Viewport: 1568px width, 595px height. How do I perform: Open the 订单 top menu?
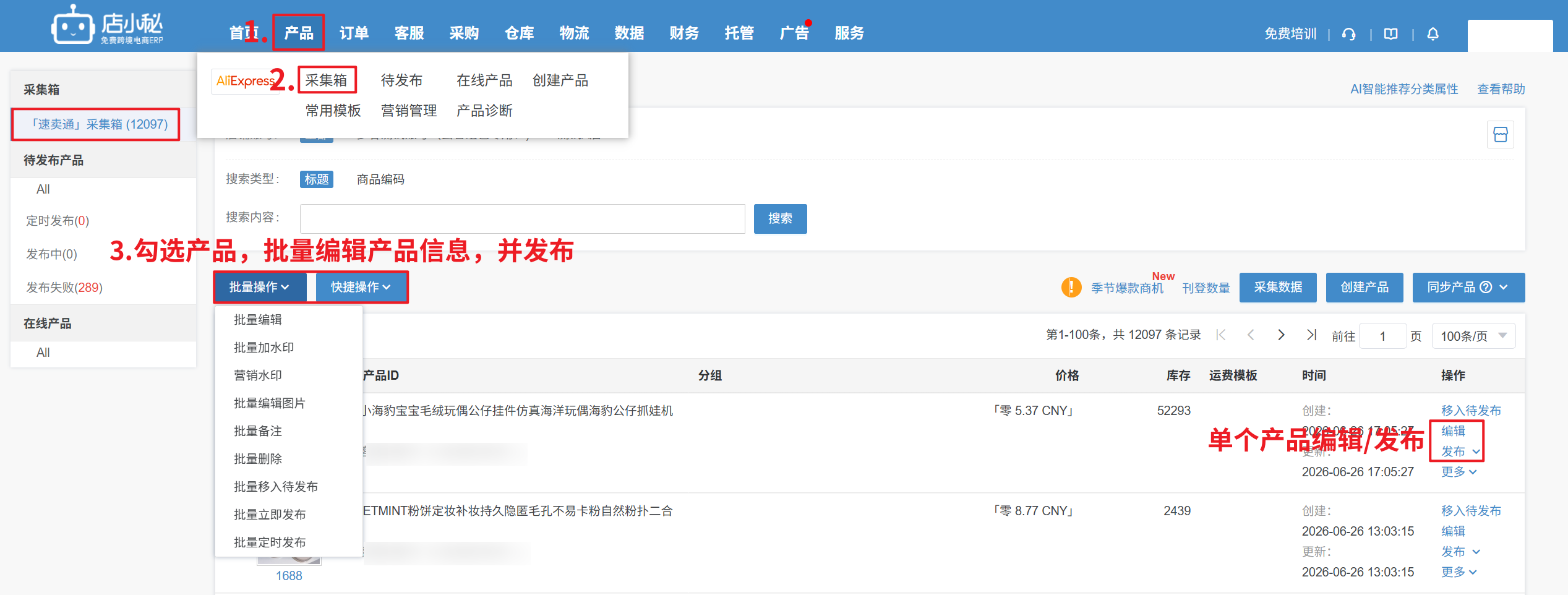tap(354, 33)
